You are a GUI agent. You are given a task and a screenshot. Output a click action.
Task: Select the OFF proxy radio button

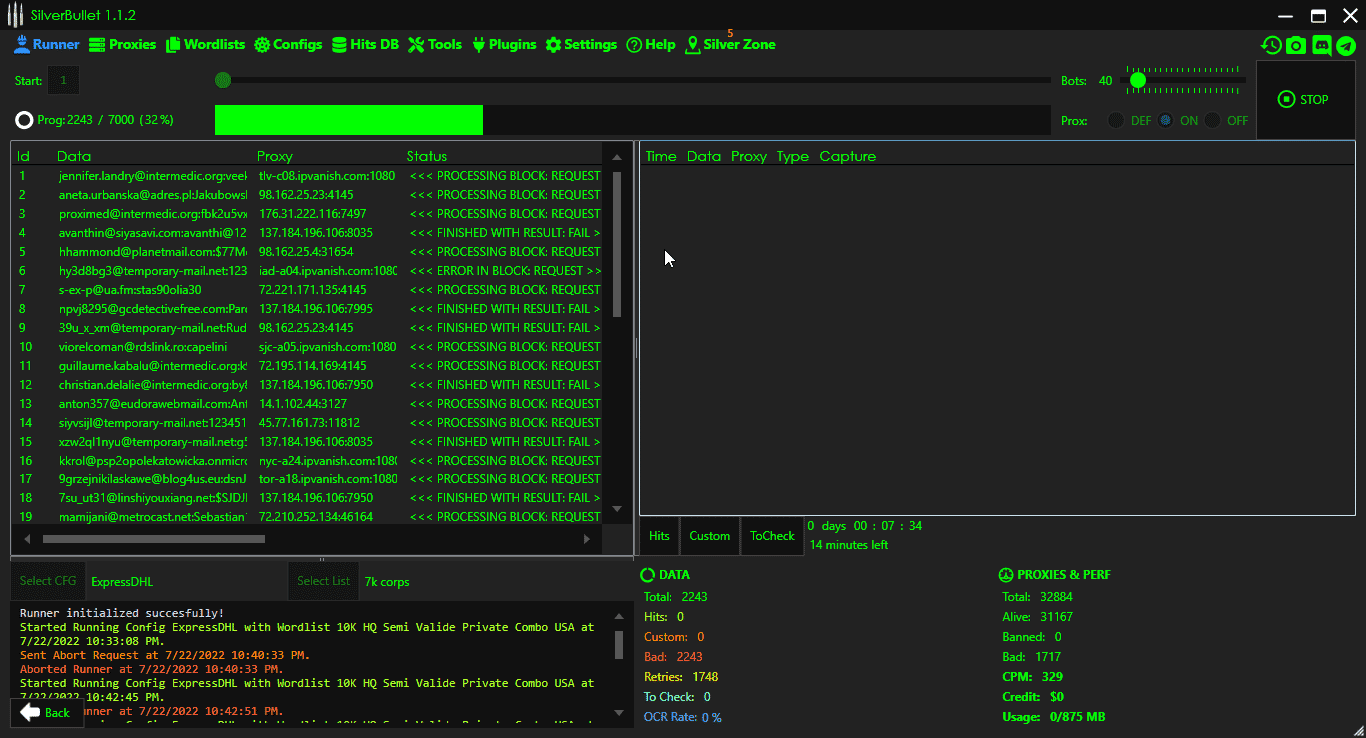pos(1212,120)
